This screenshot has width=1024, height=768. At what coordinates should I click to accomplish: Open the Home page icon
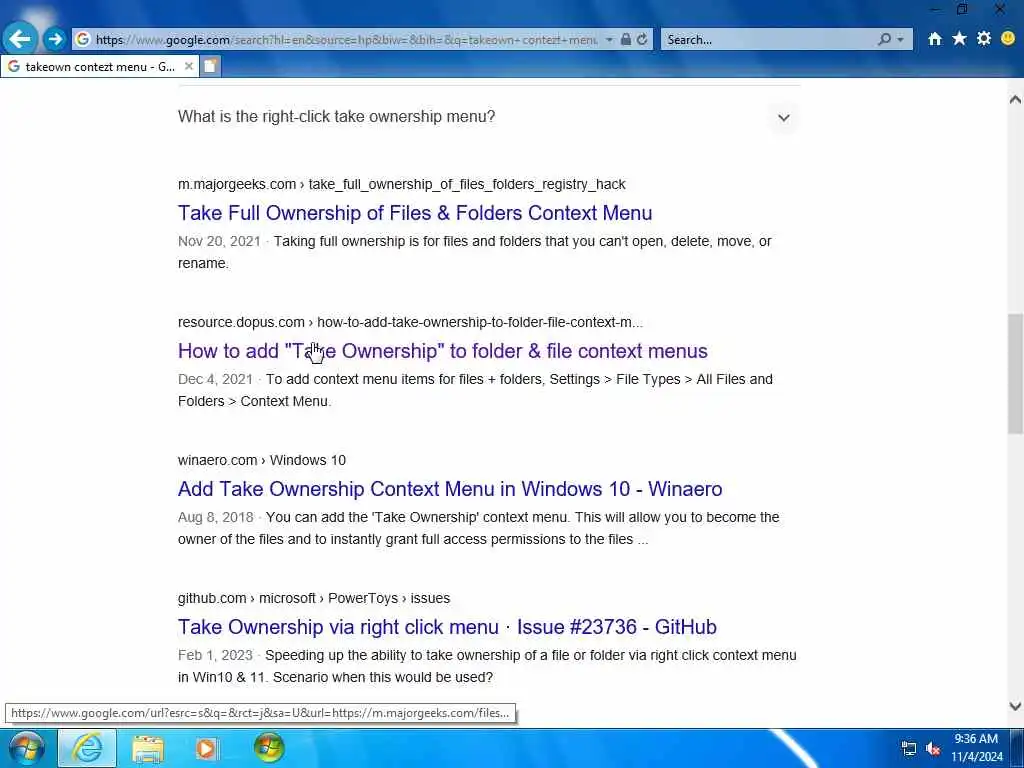(935, 39)
